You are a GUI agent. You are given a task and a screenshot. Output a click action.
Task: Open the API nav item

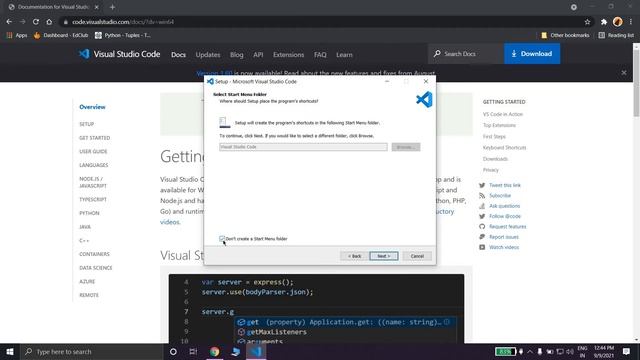(258, 55)
